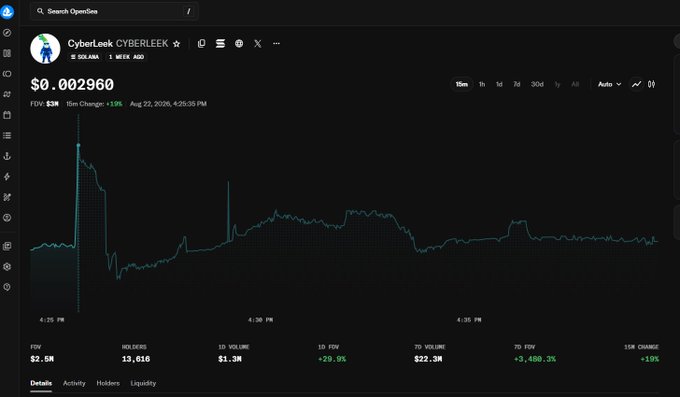
Task: Select the 7d chart timeframe
Action: [x=517, y=84]
